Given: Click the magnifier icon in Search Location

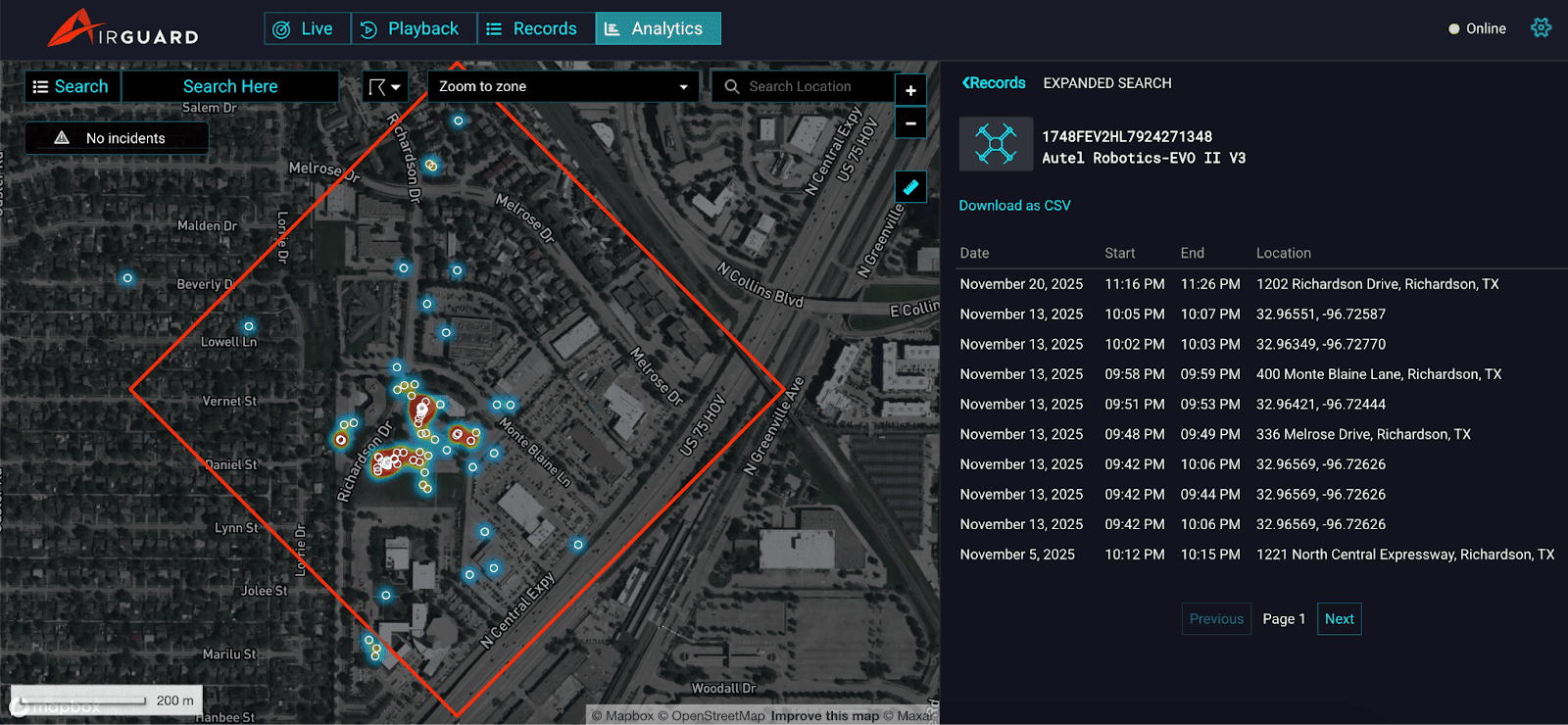Looking at the screenshot, I should point(732,86).
